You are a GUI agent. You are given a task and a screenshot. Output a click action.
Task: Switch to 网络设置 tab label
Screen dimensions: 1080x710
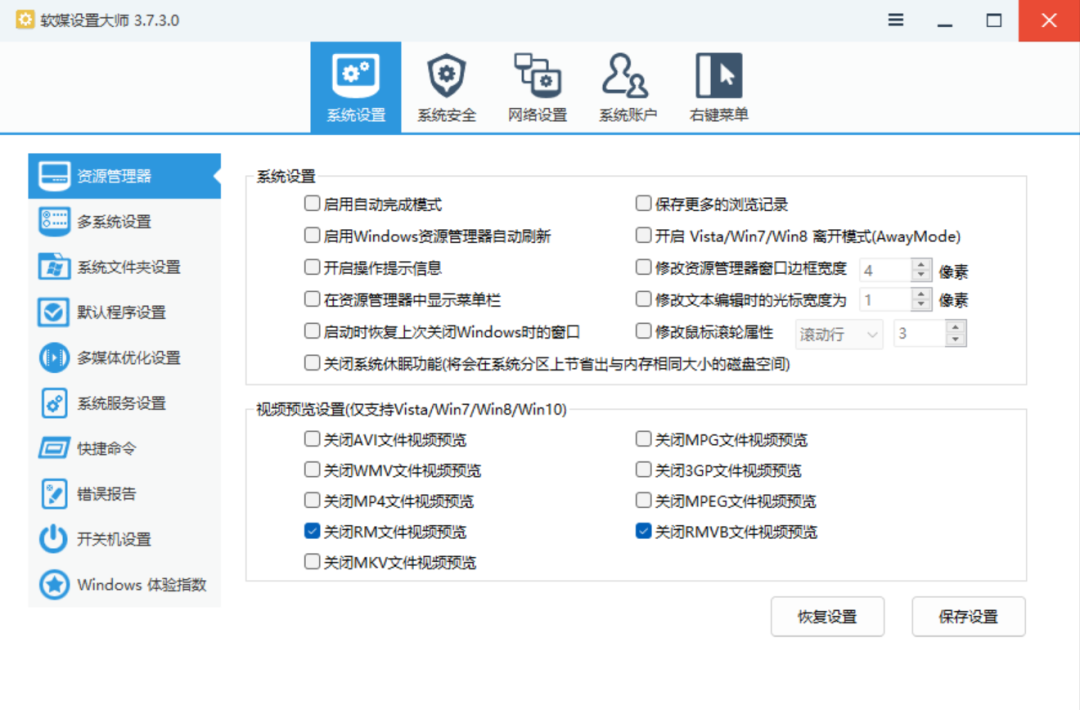(537, 115)
